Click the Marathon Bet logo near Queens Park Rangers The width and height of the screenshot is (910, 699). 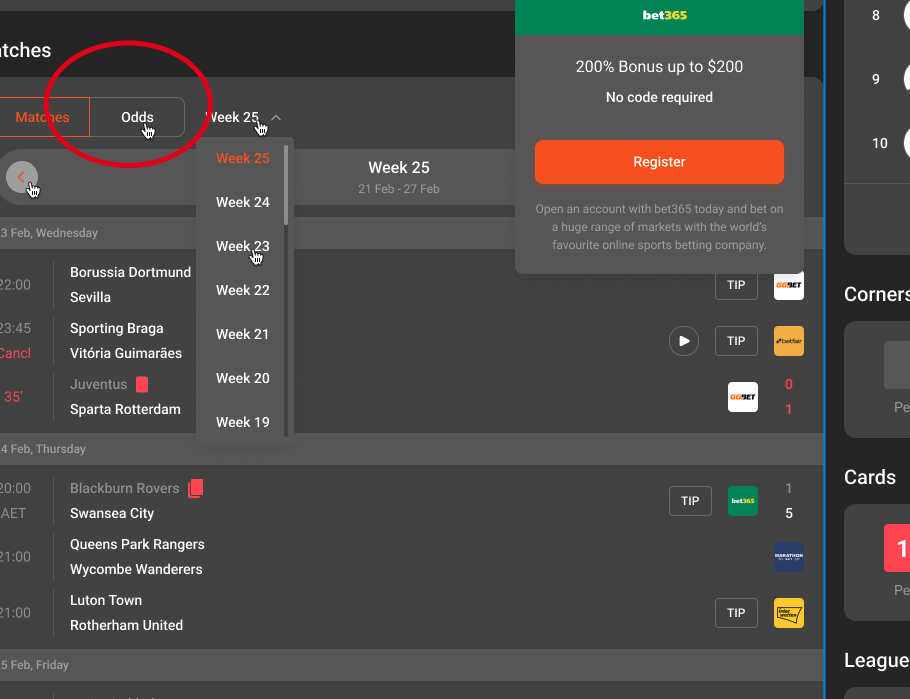[x=788, y=557]
